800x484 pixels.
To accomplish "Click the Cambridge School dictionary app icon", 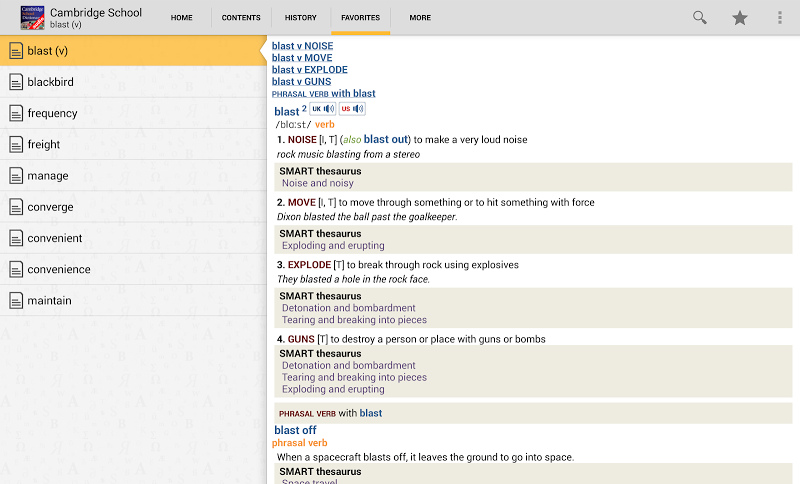I will point(32,17).
